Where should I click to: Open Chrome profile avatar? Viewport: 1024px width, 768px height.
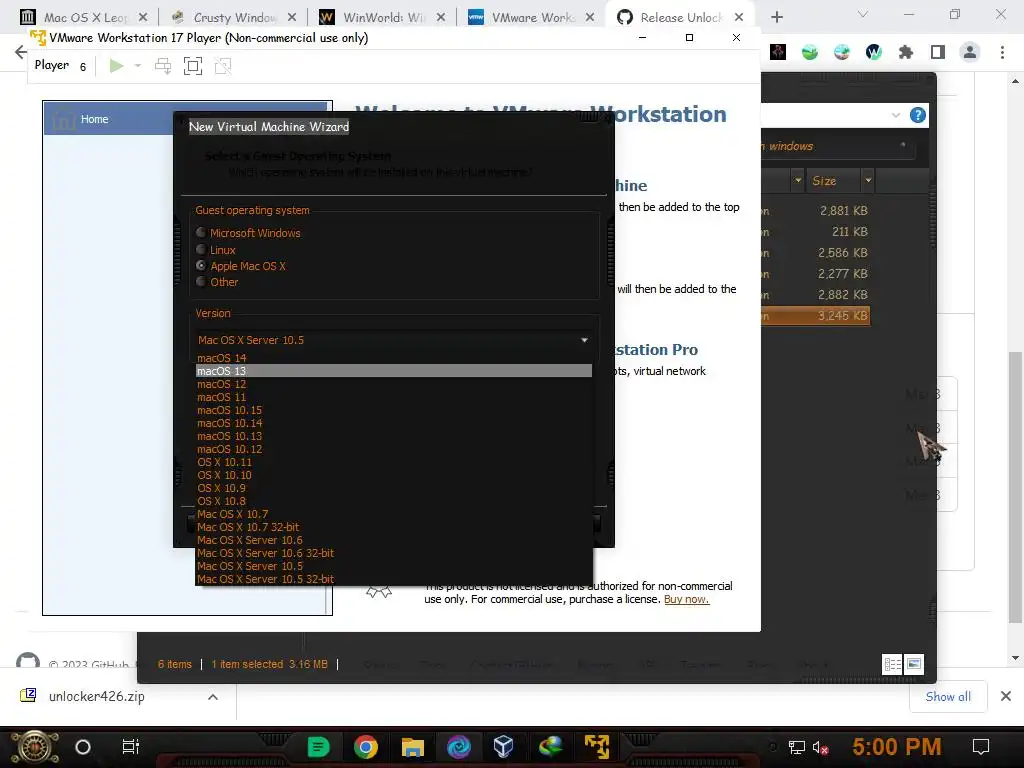click(x=970, y=52)
